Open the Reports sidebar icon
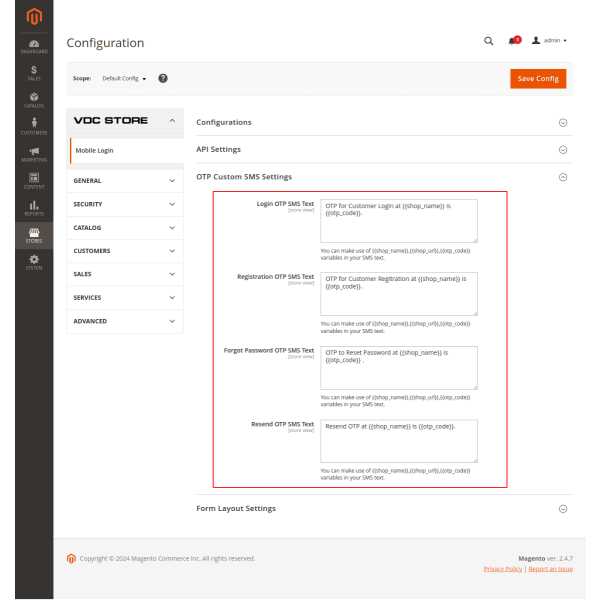The width and height of the screenshot is (600, 600). click(x=34, y=208)
